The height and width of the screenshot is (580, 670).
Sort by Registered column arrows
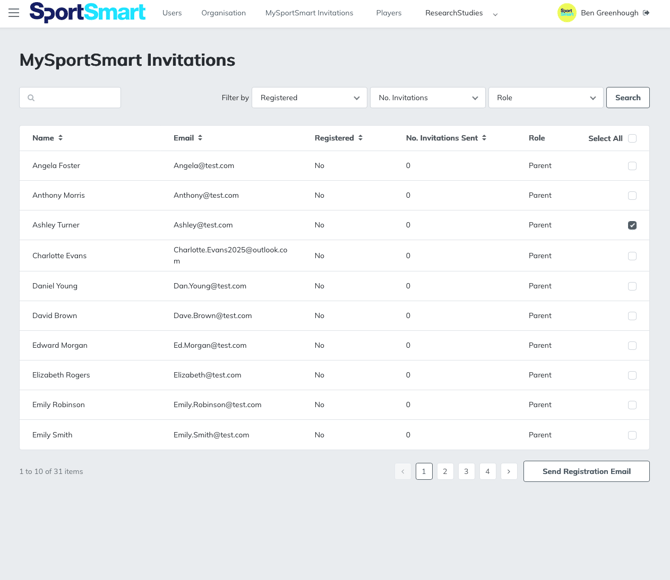pyautogui.click(x=360, y=138)
